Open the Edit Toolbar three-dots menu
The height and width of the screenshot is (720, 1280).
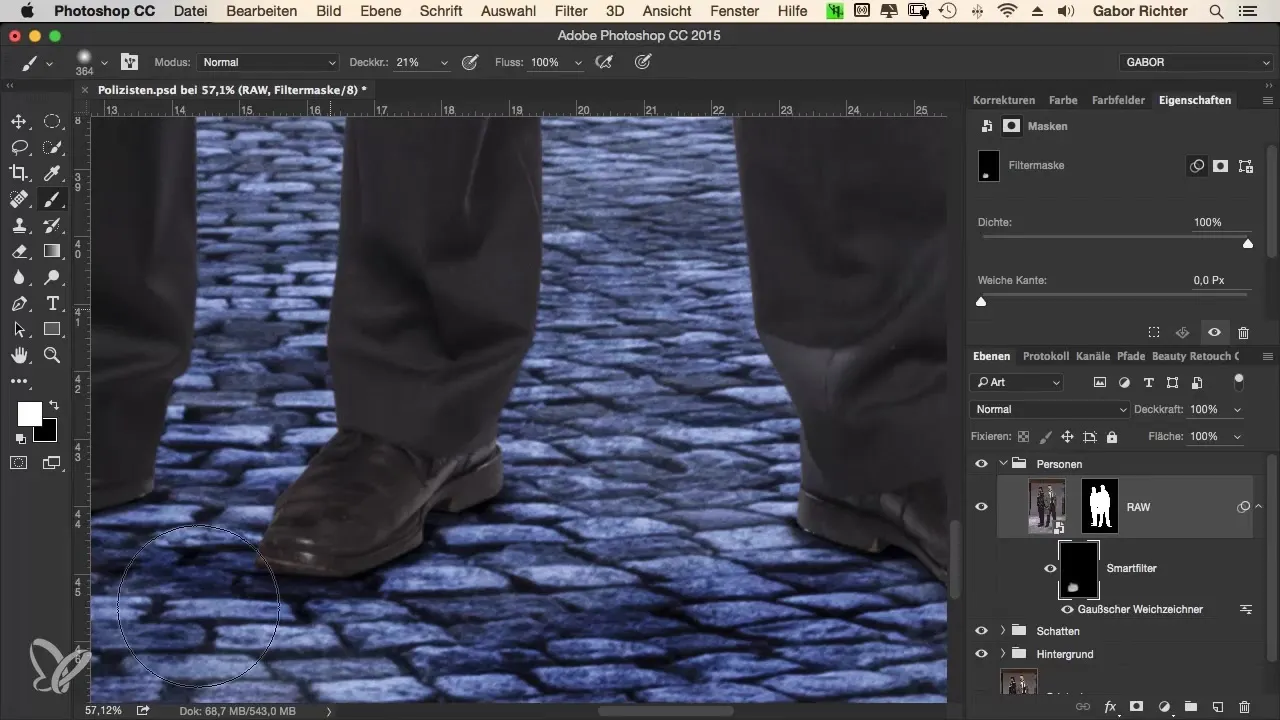(x=18, y=381)
